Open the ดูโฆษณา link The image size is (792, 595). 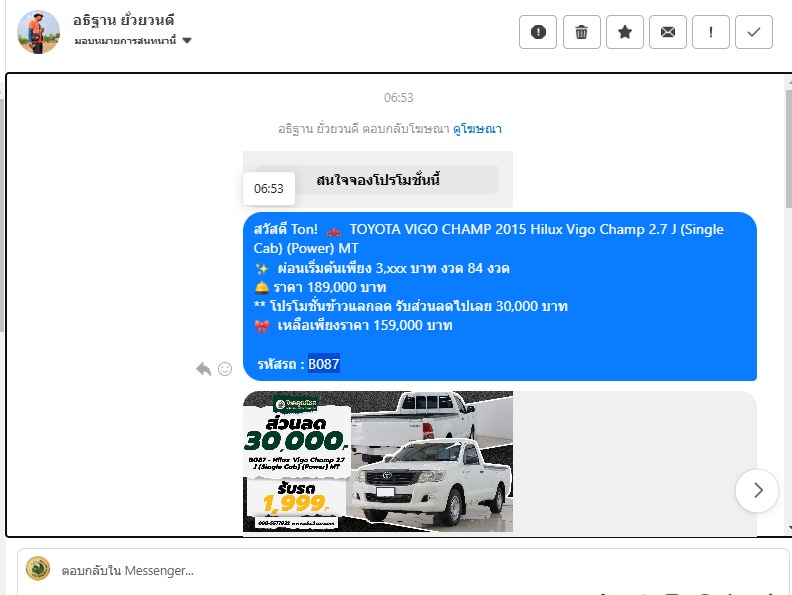pyautogui.click(x=477, y=129)
